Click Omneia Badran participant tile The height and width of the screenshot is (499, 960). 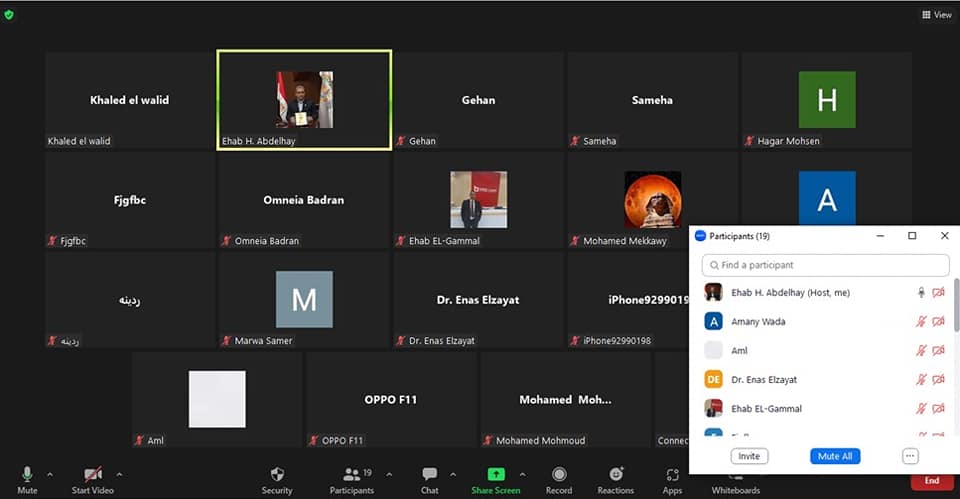pyautogui.click(x=304, y=200)
